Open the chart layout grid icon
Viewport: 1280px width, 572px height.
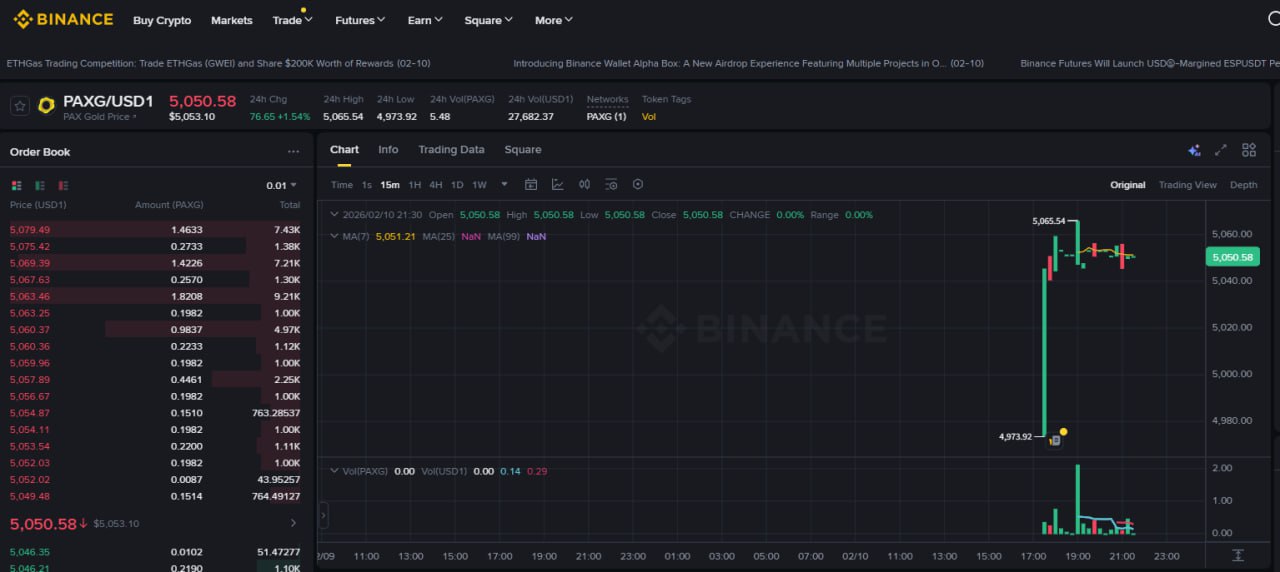pyautogui.click(x=1249, y=150)
